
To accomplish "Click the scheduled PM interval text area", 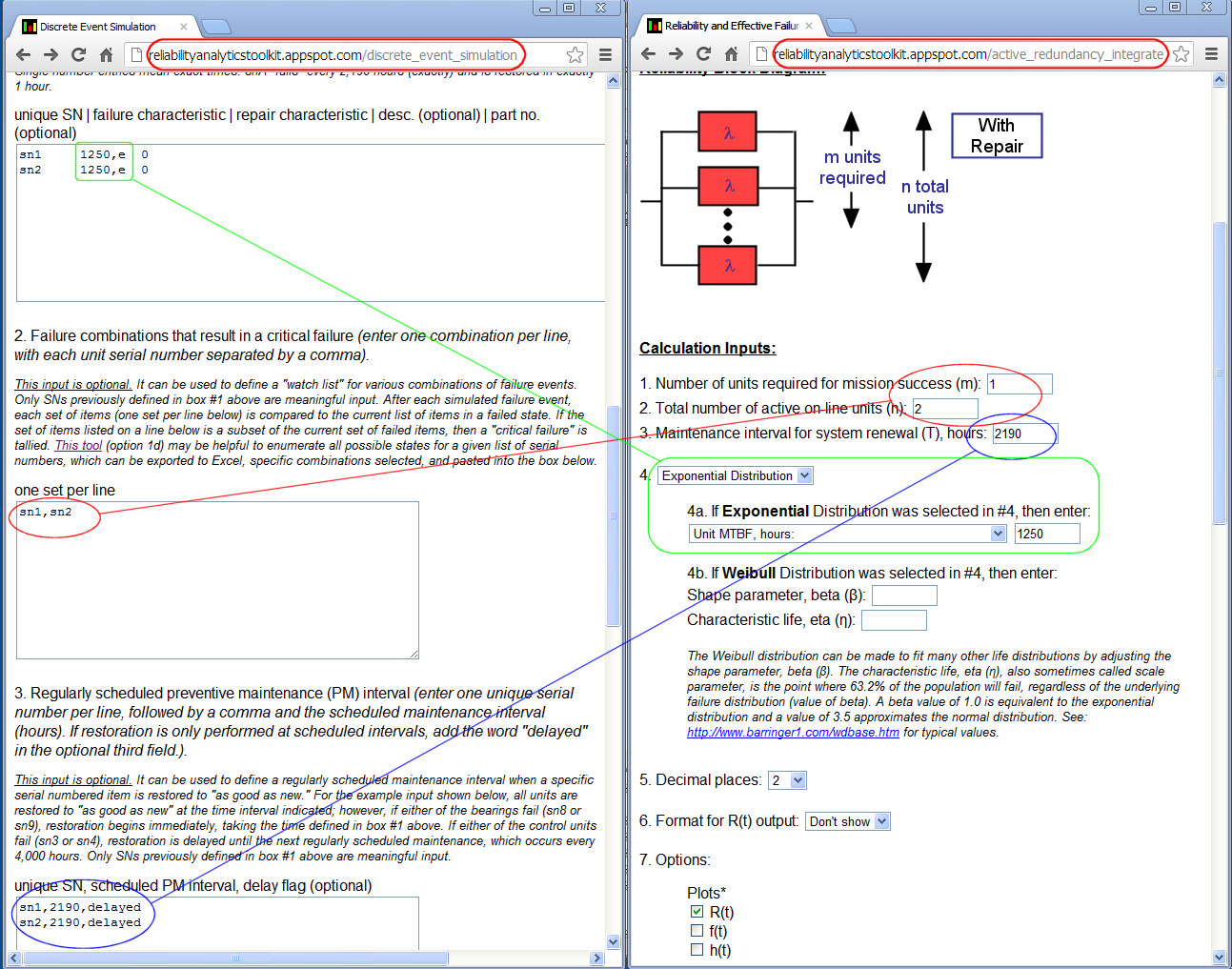I will click(217, 923).
